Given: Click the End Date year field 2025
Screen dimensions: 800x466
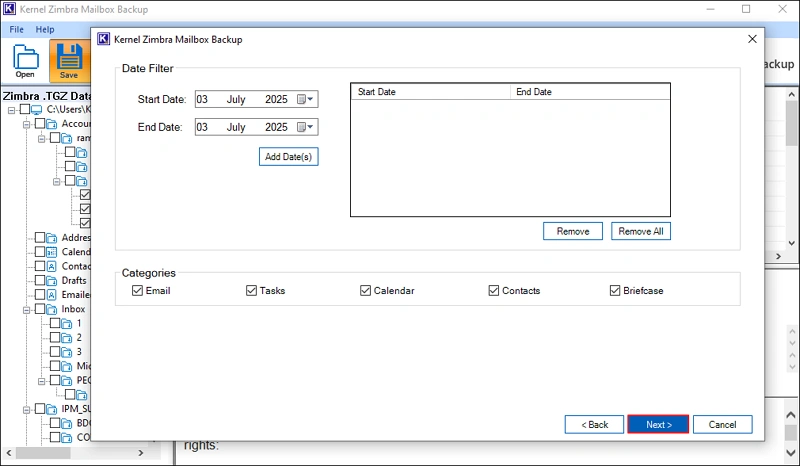Looking at the screenshot, I should (276, 127).
